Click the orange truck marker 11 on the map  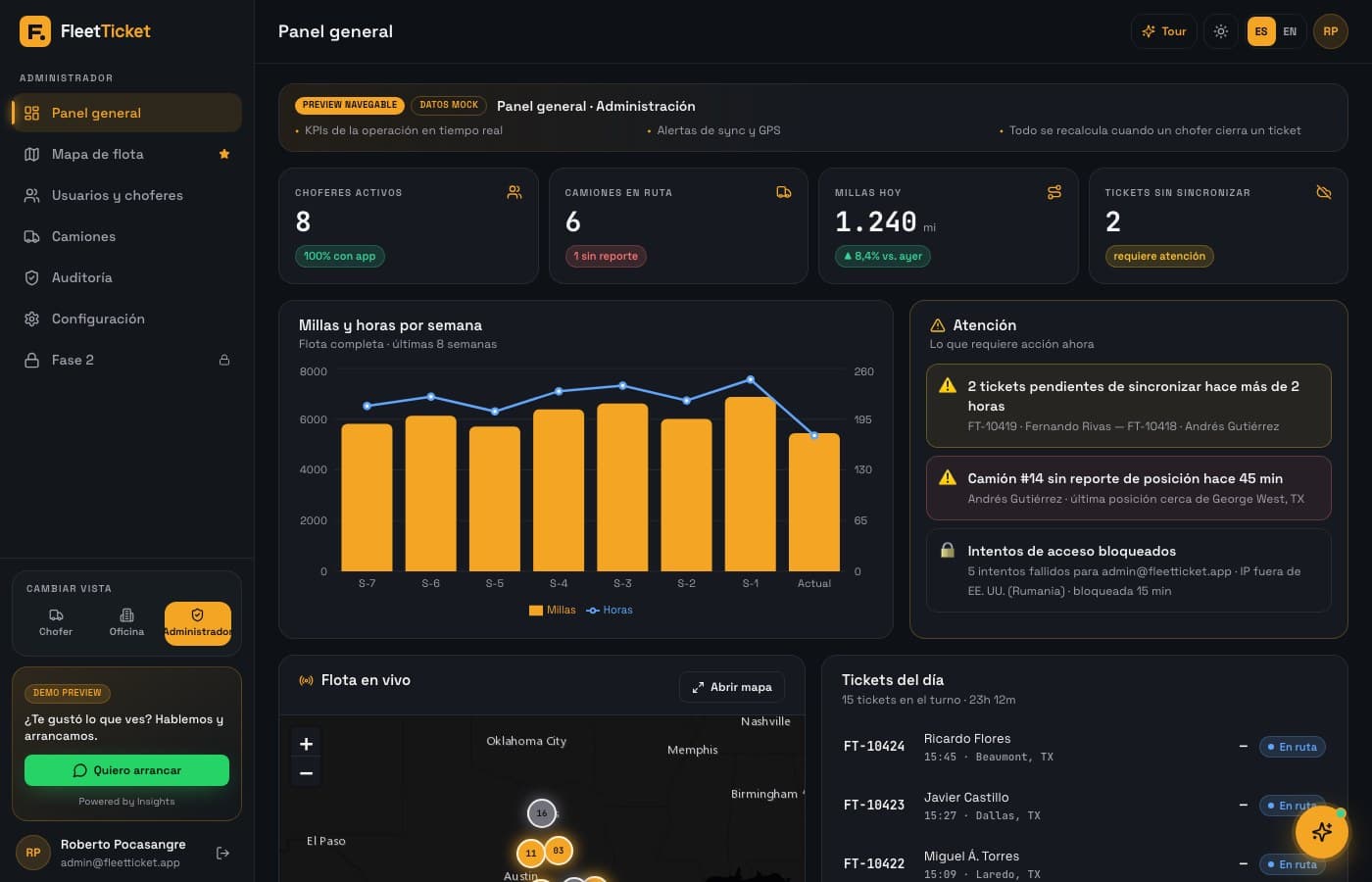coord(531,853)
